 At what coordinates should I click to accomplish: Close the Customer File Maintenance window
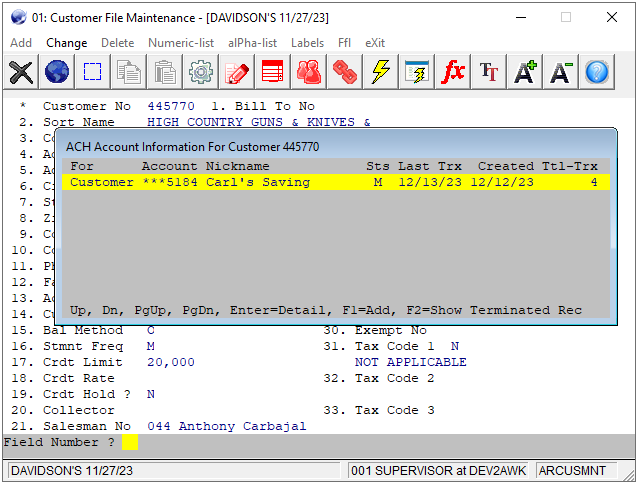point(611,18)
